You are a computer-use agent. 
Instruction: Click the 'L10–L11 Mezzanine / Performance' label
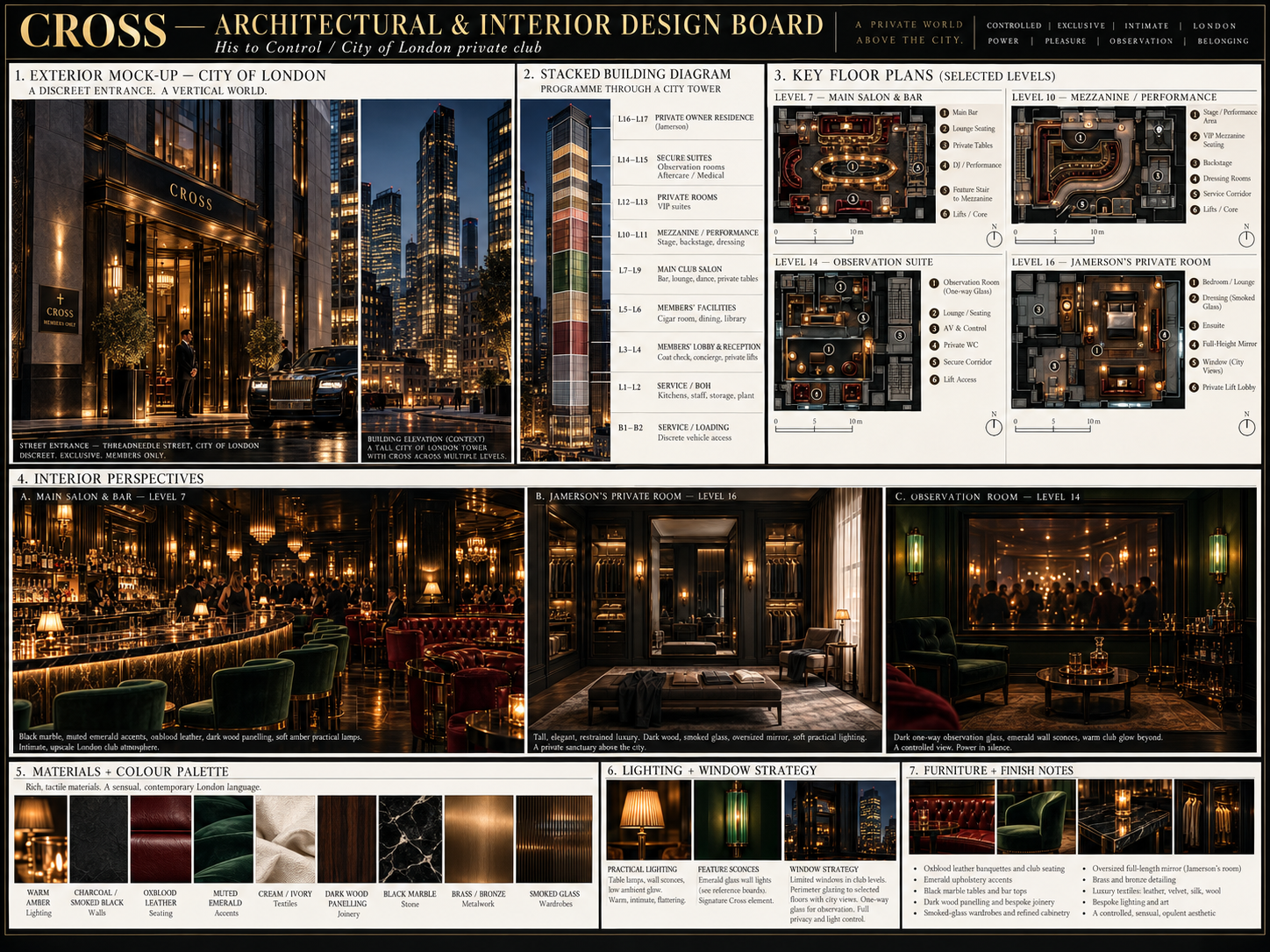point(688,238)
